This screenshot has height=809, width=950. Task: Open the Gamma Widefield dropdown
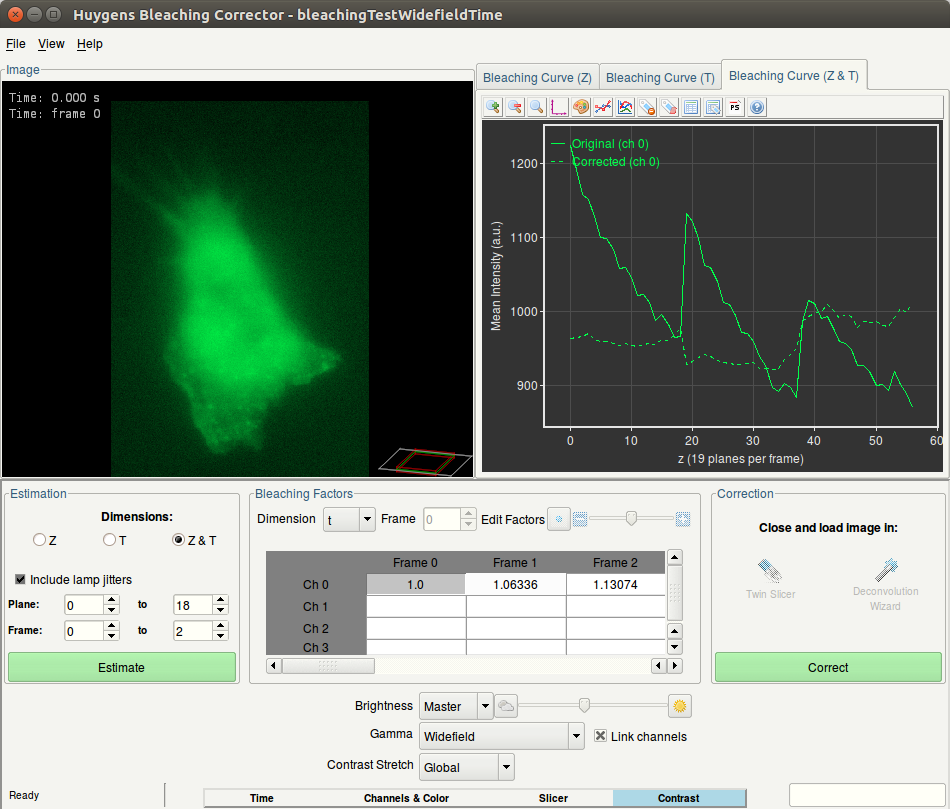[575, 736]
